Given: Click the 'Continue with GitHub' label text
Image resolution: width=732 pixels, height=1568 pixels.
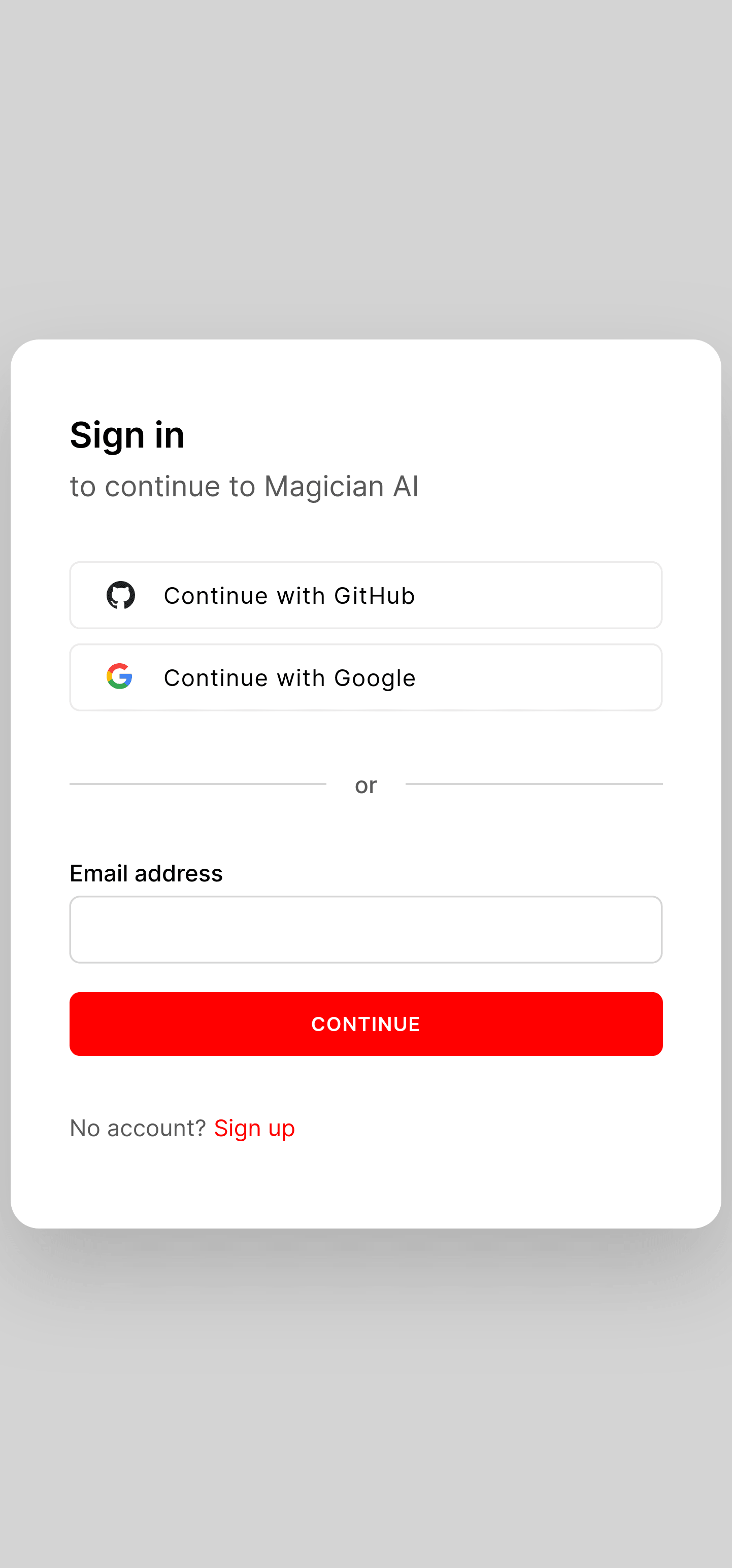Looking at the screenshot, I should (x=290, y=596).
